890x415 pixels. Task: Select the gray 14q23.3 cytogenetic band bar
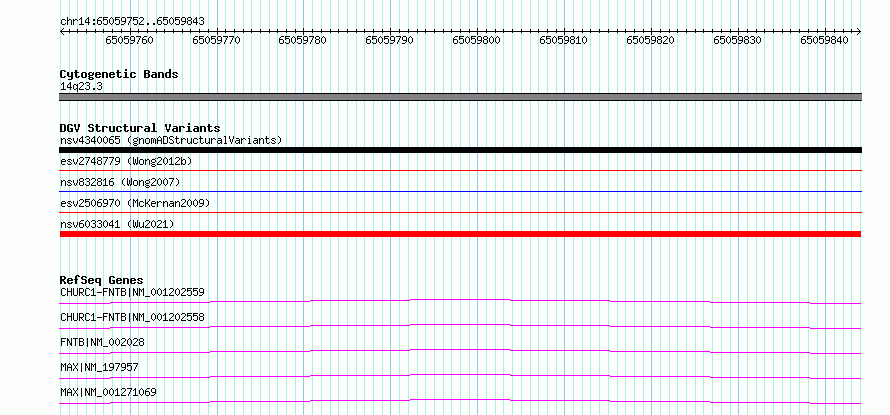tap(460, 97)
